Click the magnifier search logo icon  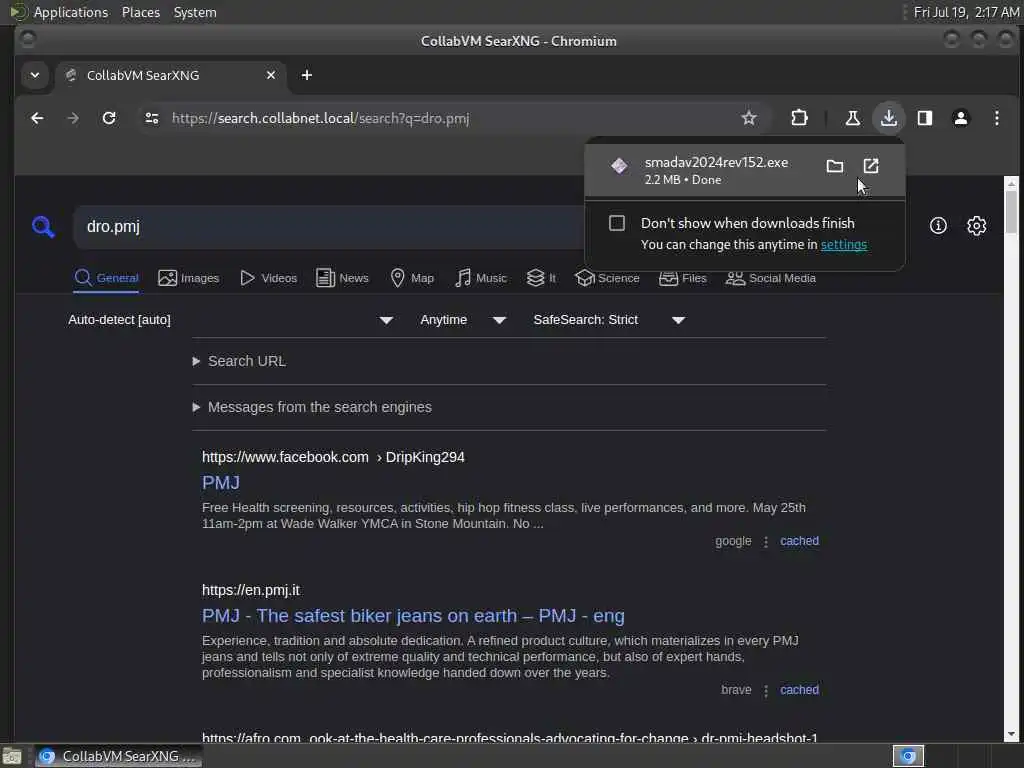click(x=43, y=227)
